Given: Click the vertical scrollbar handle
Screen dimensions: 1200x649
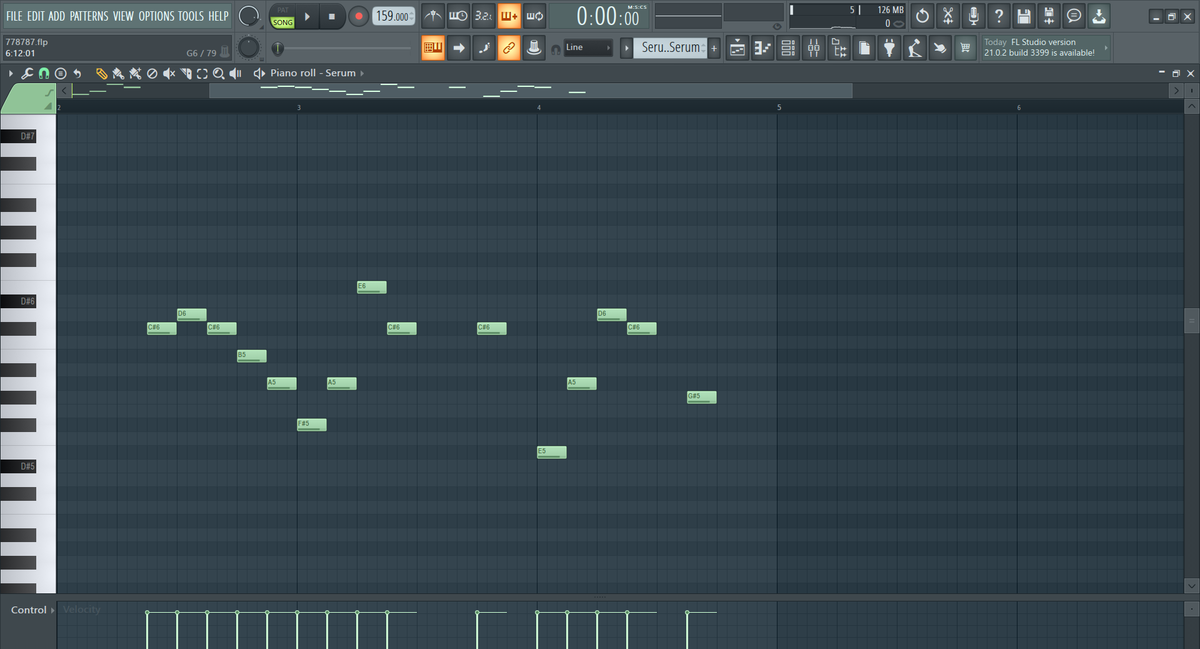Looking at the screenshot, I should pos(1191,320).
